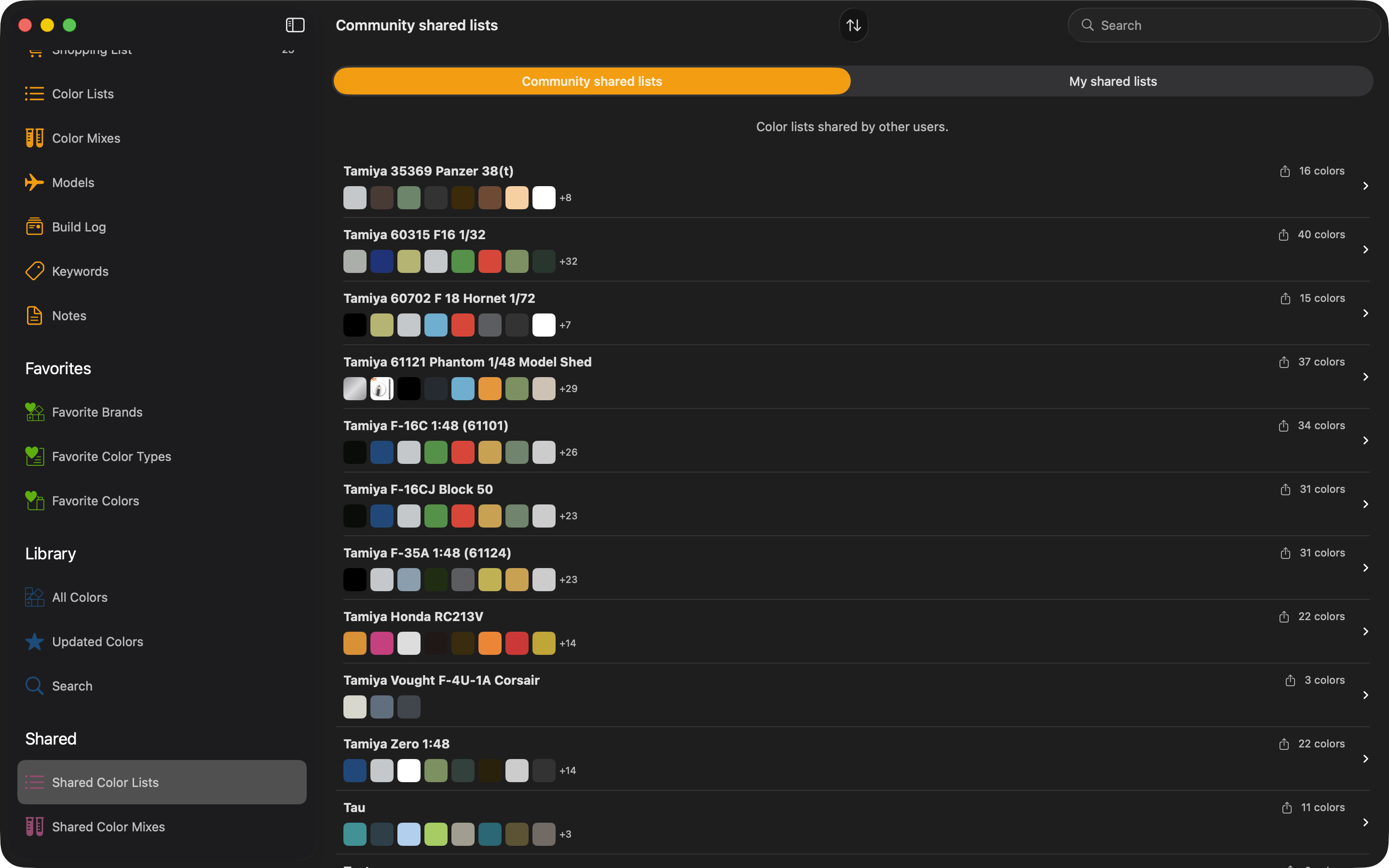
Task: Click the Updated Colors star icon
Action: click(x=34, y=641)
